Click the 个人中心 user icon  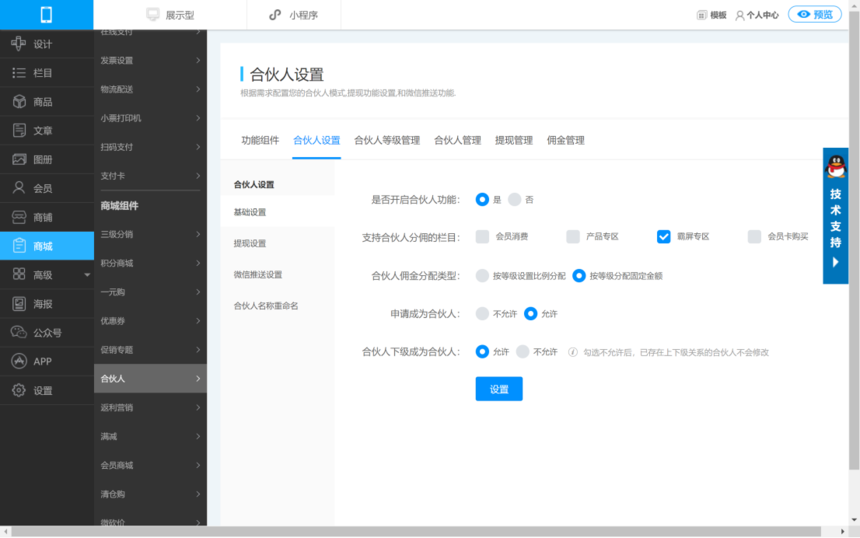(740, 15)
